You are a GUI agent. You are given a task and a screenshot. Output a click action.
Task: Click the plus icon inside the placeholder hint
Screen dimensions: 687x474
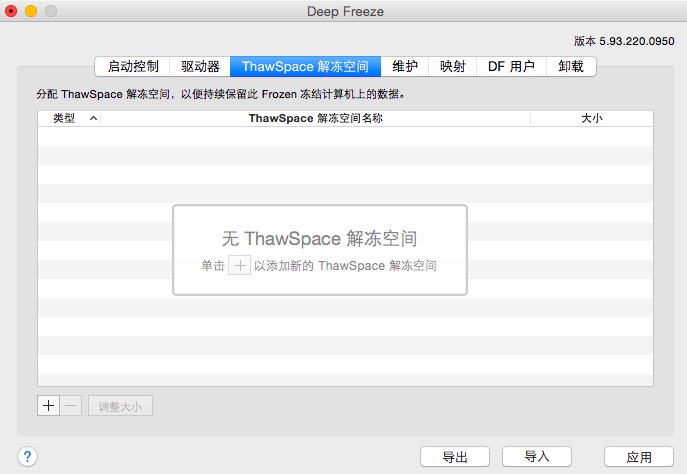pos(239,265)
